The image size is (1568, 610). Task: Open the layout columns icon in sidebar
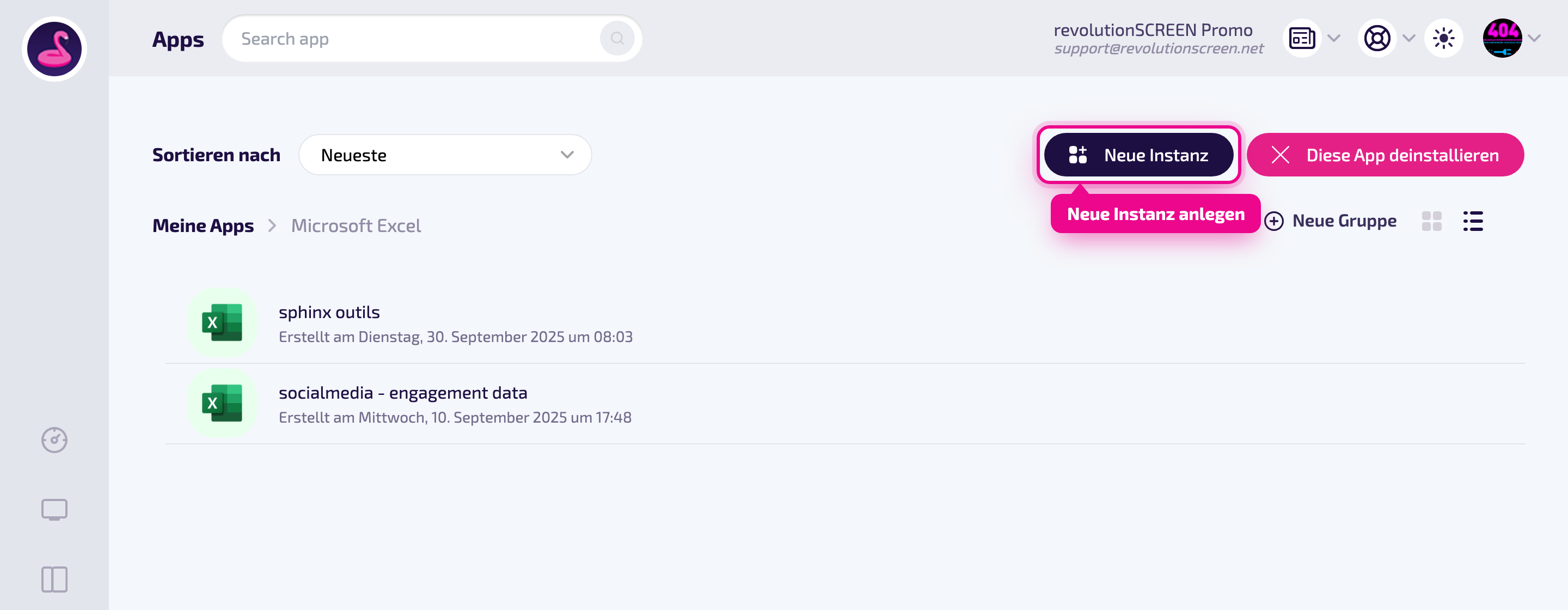[x=54, y=579]
